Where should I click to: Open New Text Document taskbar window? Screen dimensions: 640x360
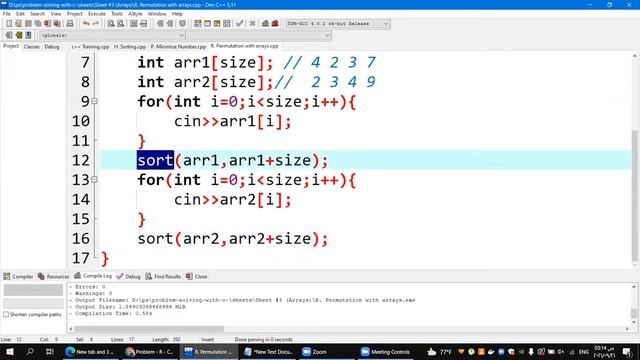pyautogui.click(x=268, y=351)
